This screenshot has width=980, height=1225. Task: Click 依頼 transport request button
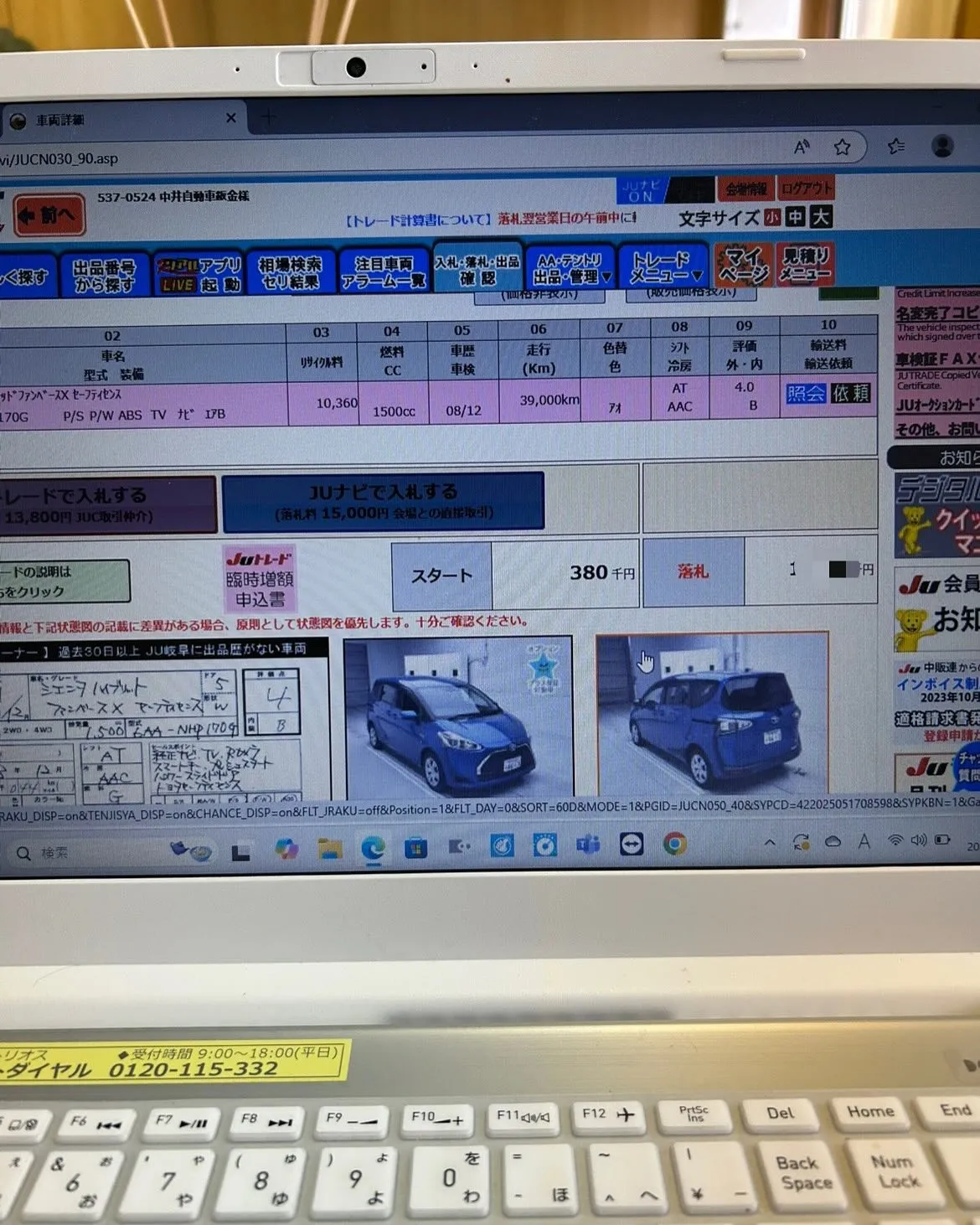click(x=851, y=392)
